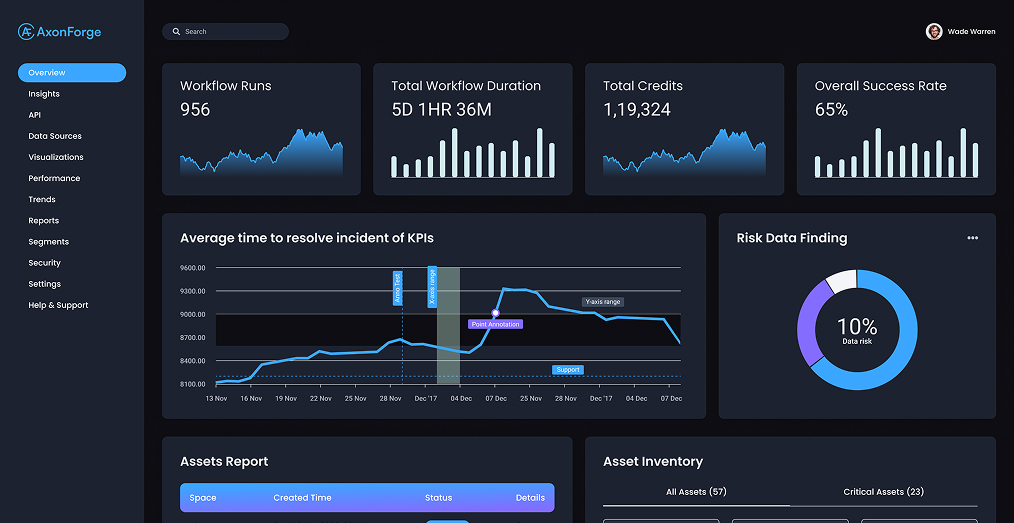Navigate to the Security section
This screenshot has width=1014, height=523.
click(x=45, y=263)
